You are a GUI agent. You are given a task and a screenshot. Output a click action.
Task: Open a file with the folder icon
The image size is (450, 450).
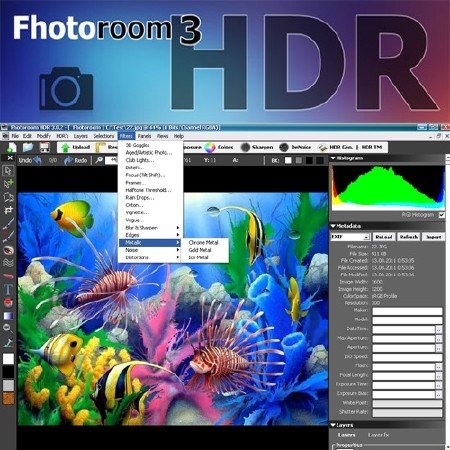(28, 147)
